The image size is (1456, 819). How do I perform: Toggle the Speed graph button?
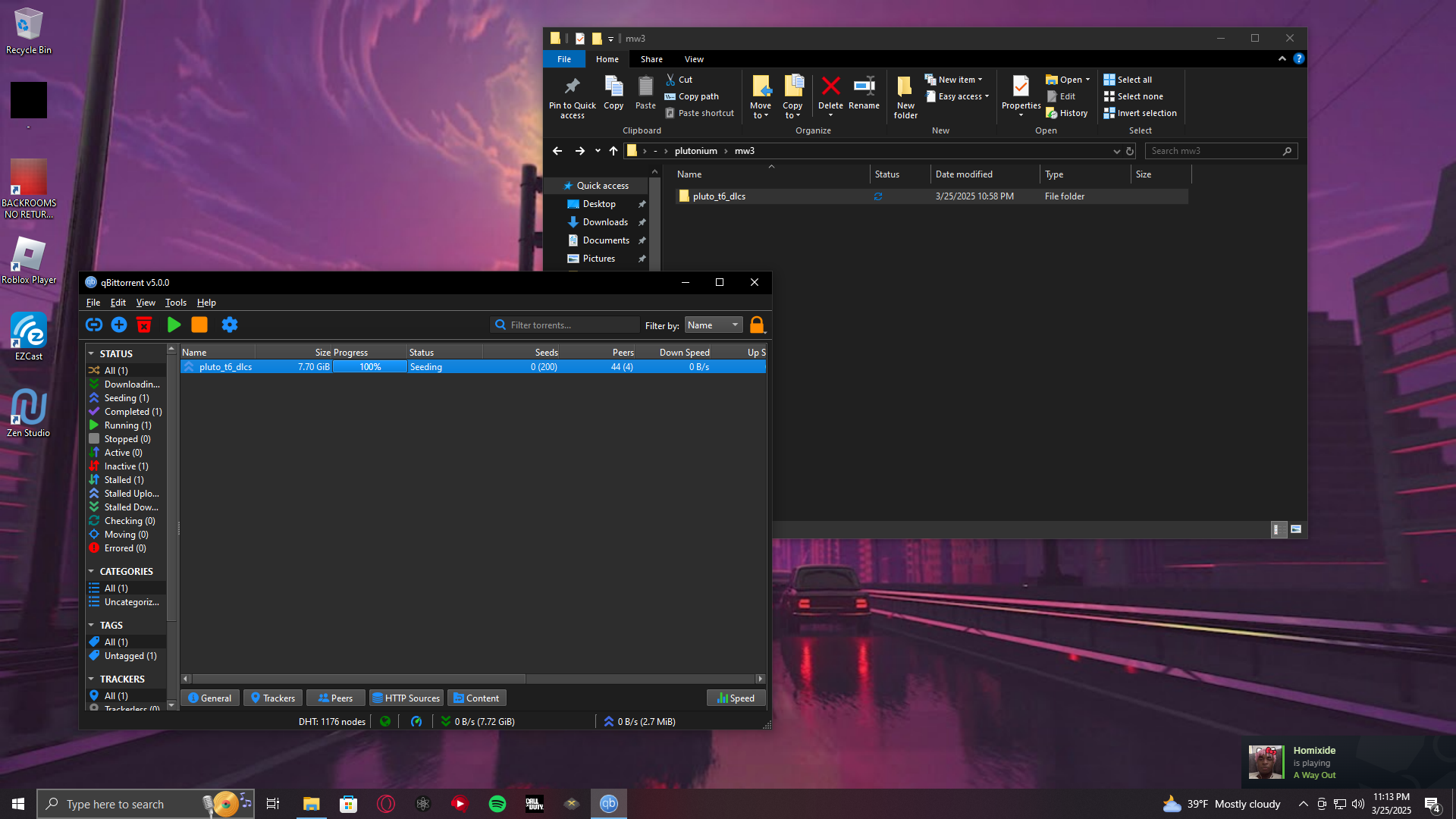736,698
